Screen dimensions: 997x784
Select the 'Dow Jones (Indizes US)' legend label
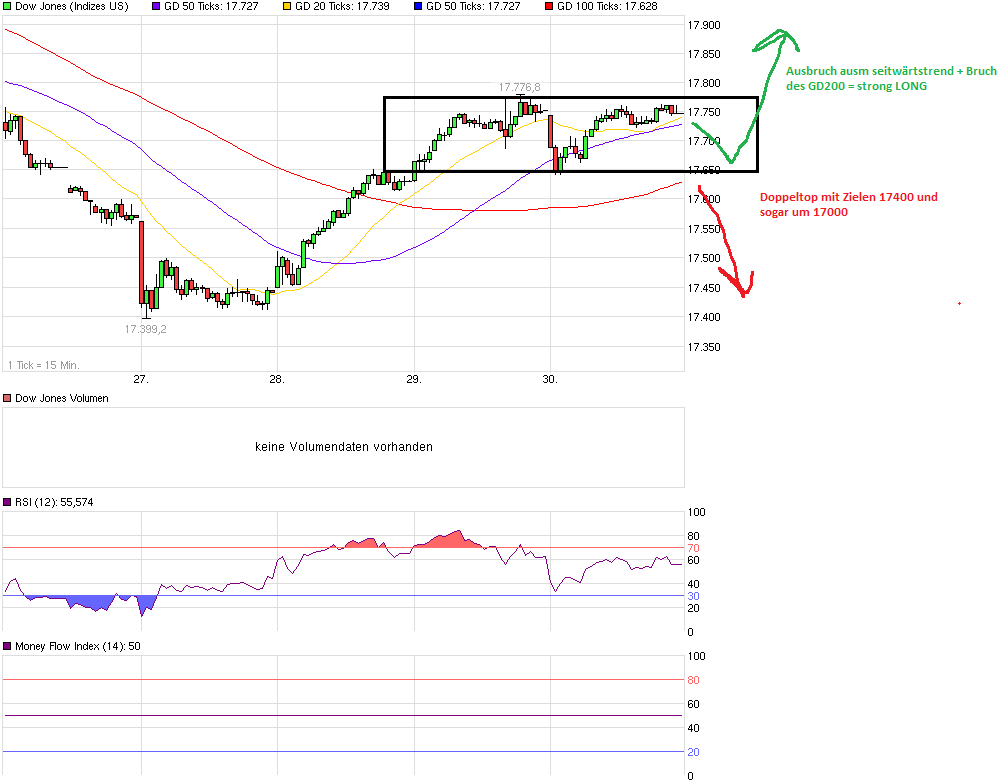pos(71,6)
